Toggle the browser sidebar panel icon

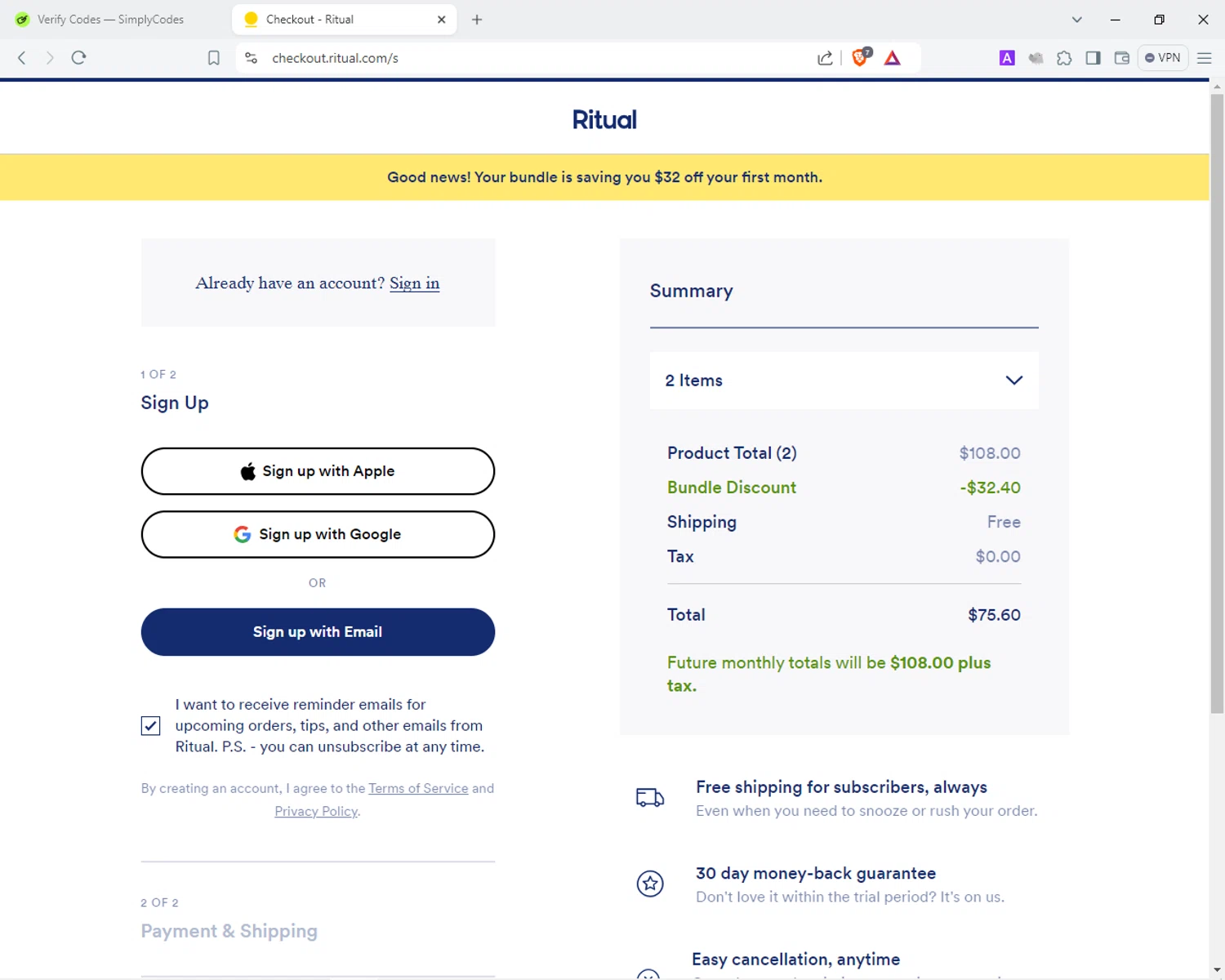pos(1093,58)
